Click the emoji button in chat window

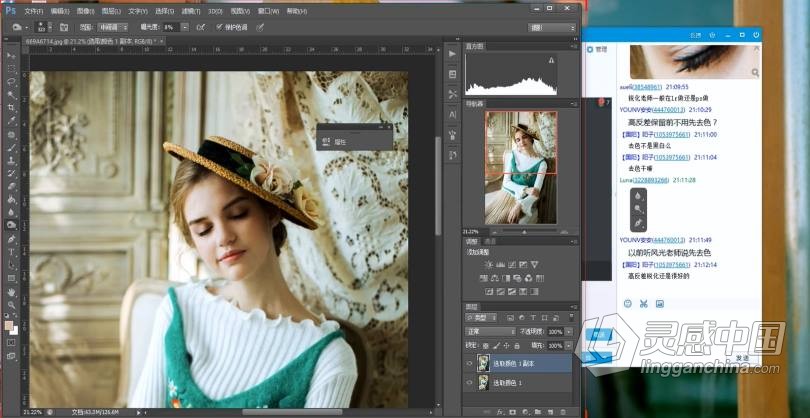point(628,304)
